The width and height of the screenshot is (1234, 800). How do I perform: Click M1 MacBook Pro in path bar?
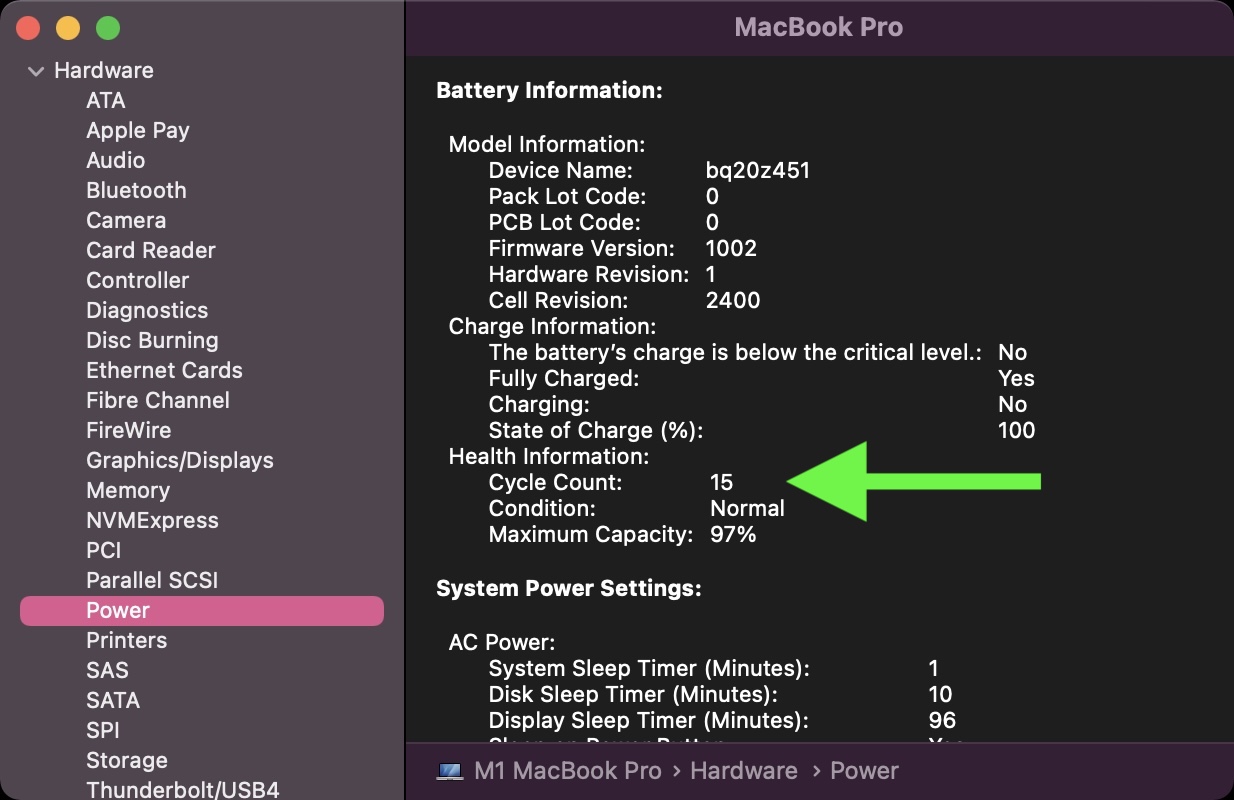567,771
